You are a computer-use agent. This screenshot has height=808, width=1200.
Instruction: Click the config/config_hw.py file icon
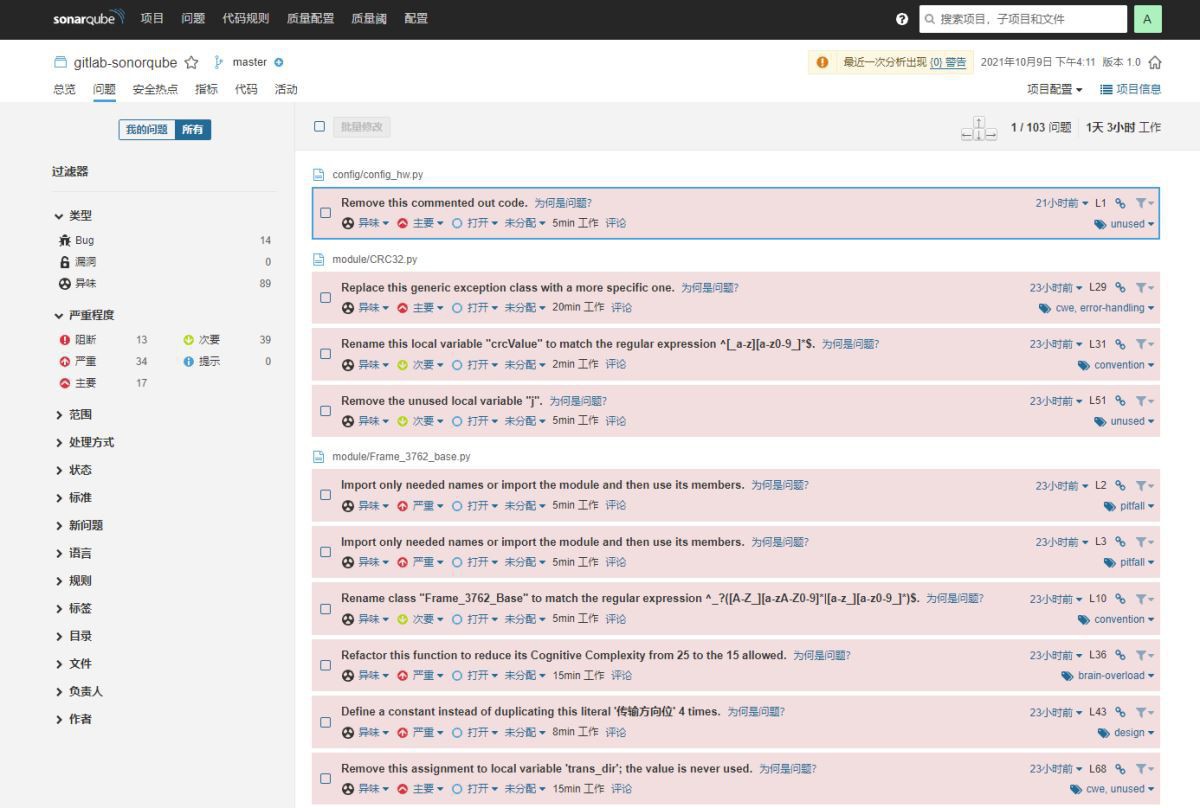point(319,174)
